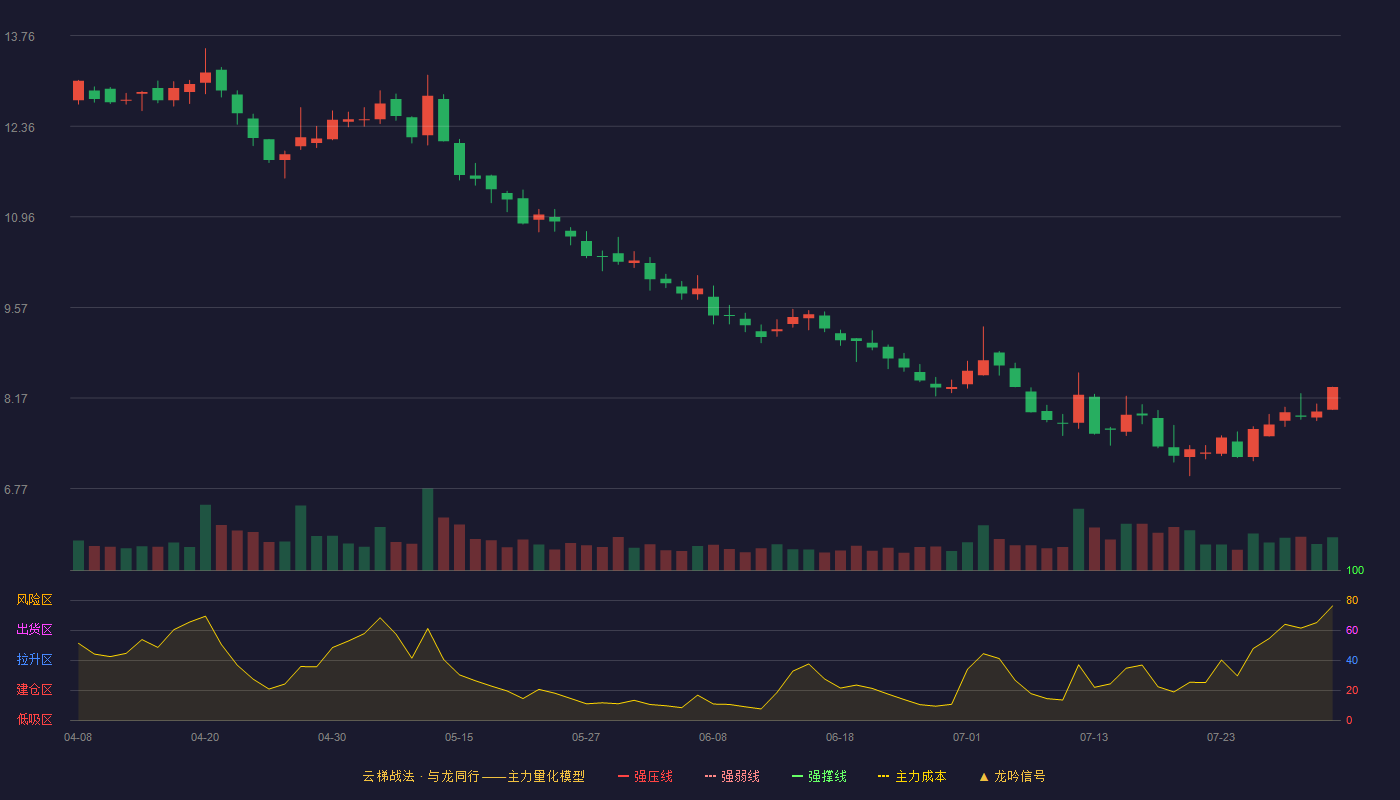
Task: Click the orange 80 indicator scale value
Action: tap(1352, 600)
